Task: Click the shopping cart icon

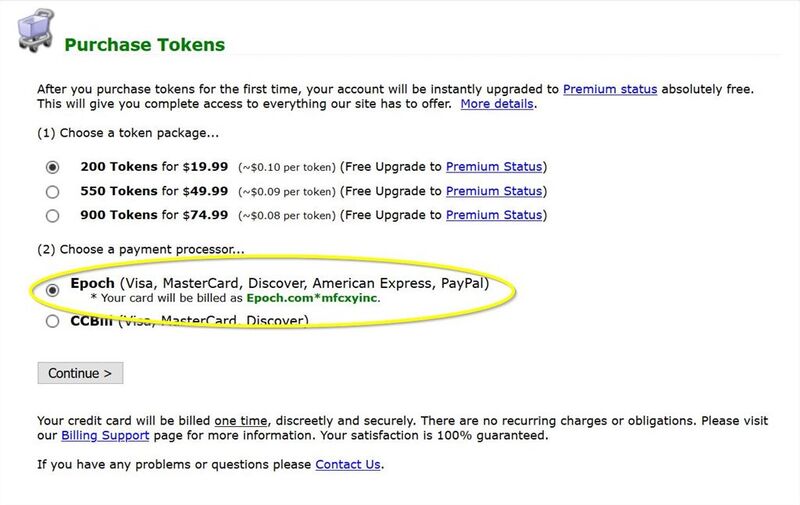Action: (x=36, y=30)
